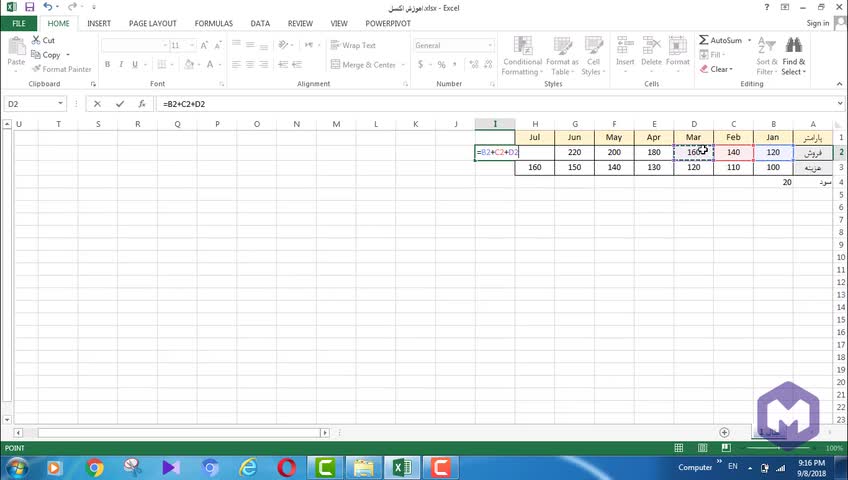Open the Merge & Center dropdown arrow

(403, 65)
